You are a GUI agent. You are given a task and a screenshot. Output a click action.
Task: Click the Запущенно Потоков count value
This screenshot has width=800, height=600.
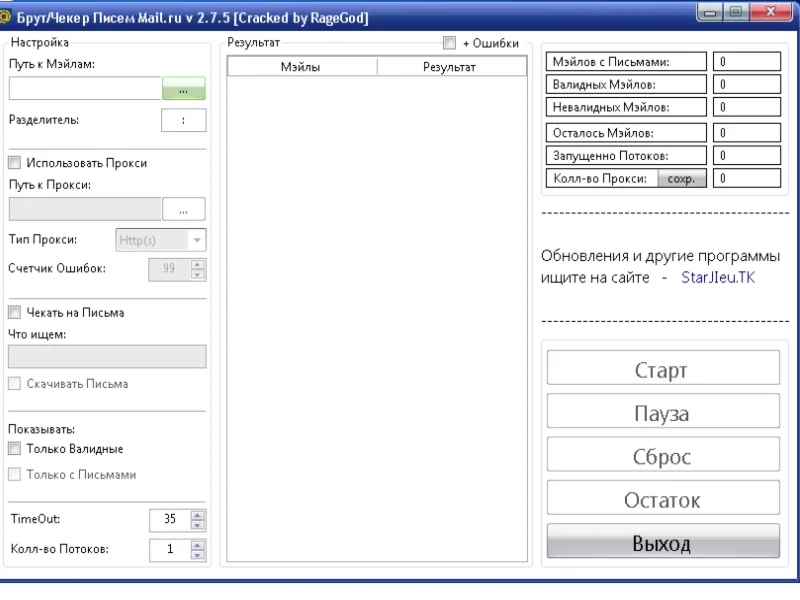click(747, 156)
